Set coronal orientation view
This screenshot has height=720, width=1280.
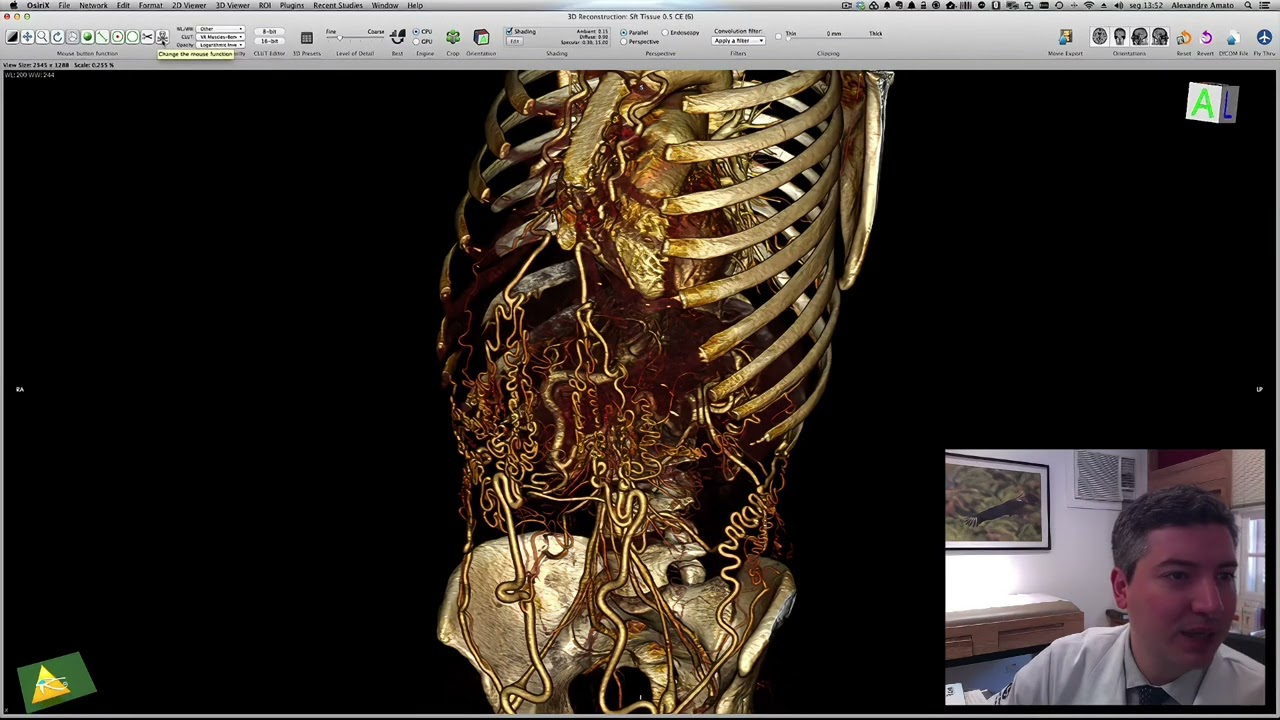click(x=1120, y=37)
